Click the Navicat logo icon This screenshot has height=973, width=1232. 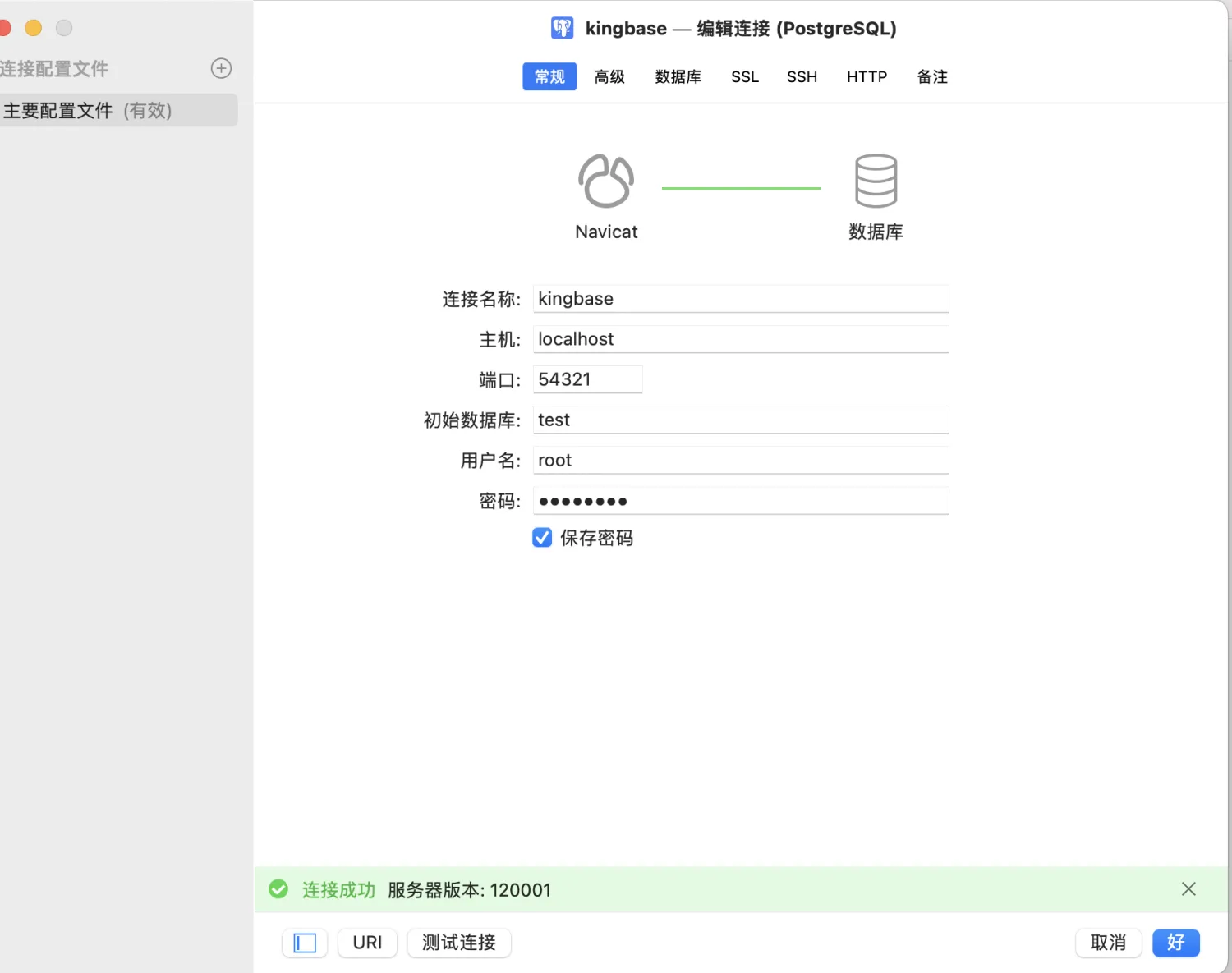(606, 180)
